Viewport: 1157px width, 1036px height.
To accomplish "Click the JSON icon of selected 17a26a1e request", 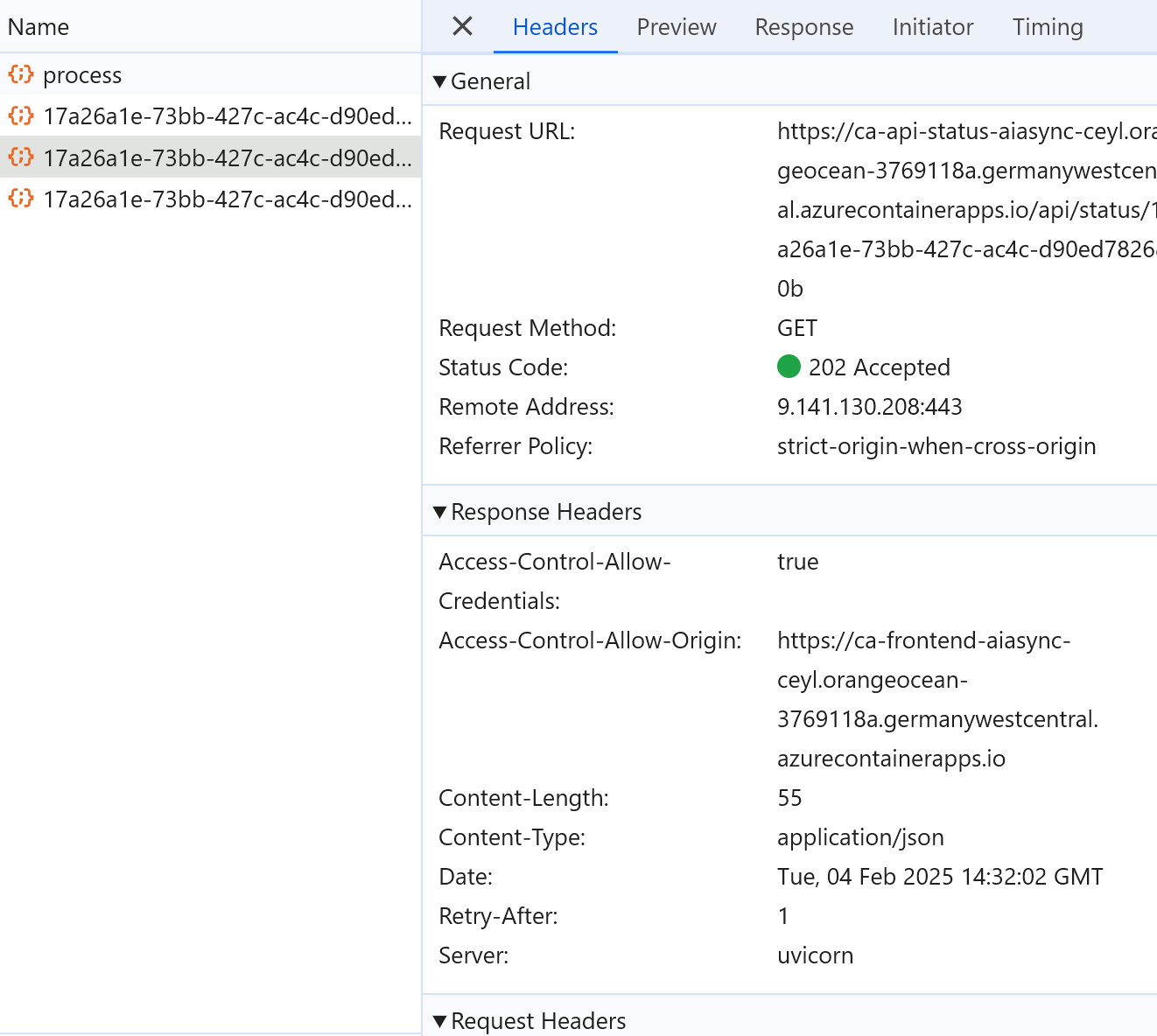I will 21,157.
